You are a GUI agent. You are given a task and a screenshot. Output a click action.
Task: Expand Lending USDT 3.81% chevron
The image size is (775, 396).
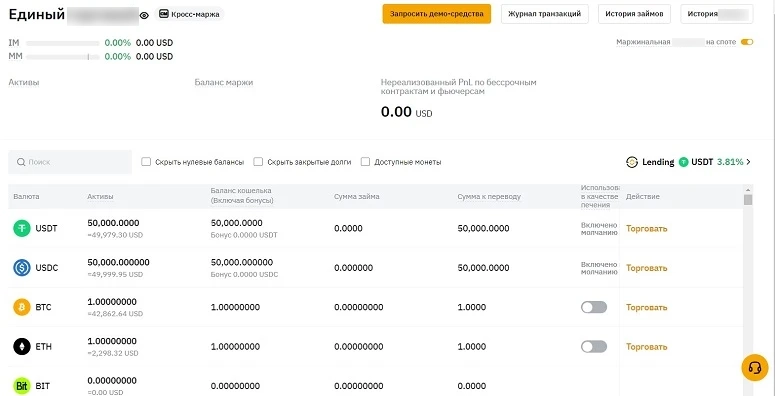(748, 162)
